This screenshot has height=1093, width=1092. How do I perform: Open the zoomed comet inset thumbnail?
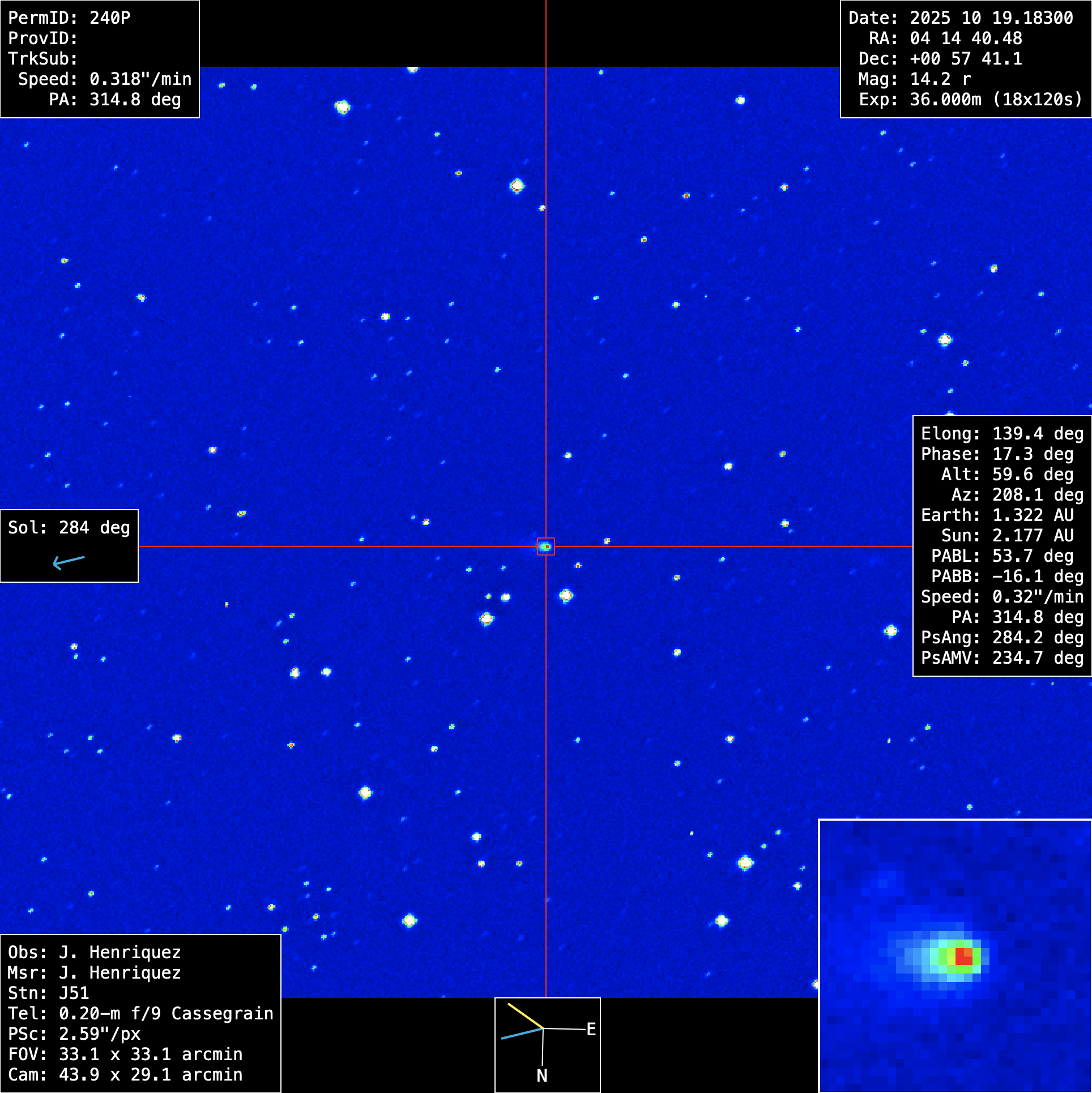coord(955,956)
